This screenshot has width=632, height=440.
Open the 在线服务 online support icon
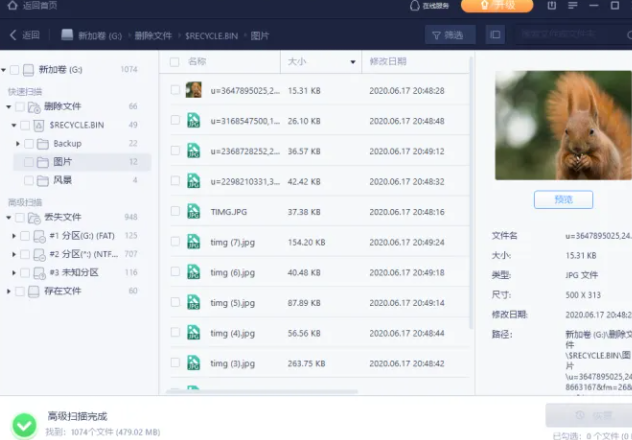415,6
